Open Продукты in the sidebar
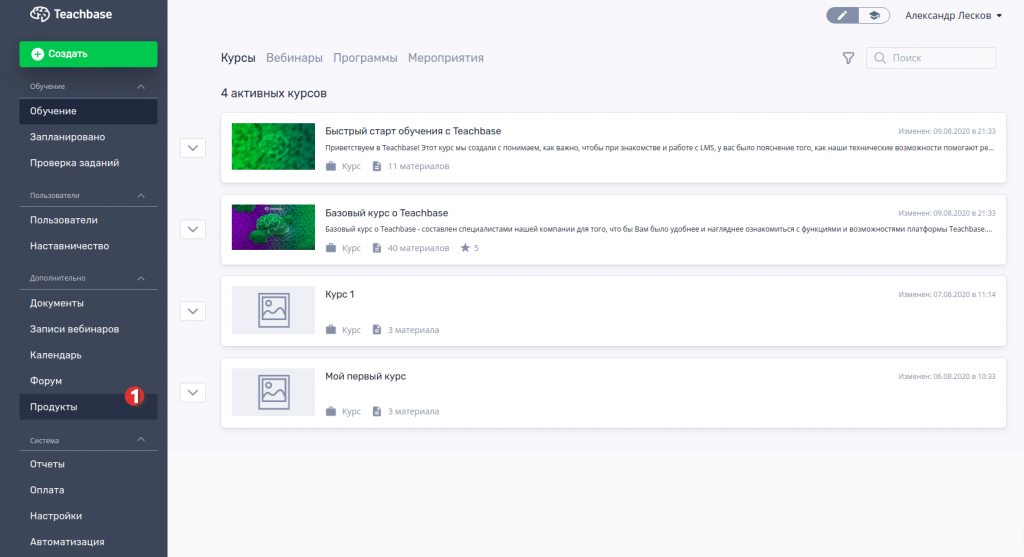 point(88,407)
